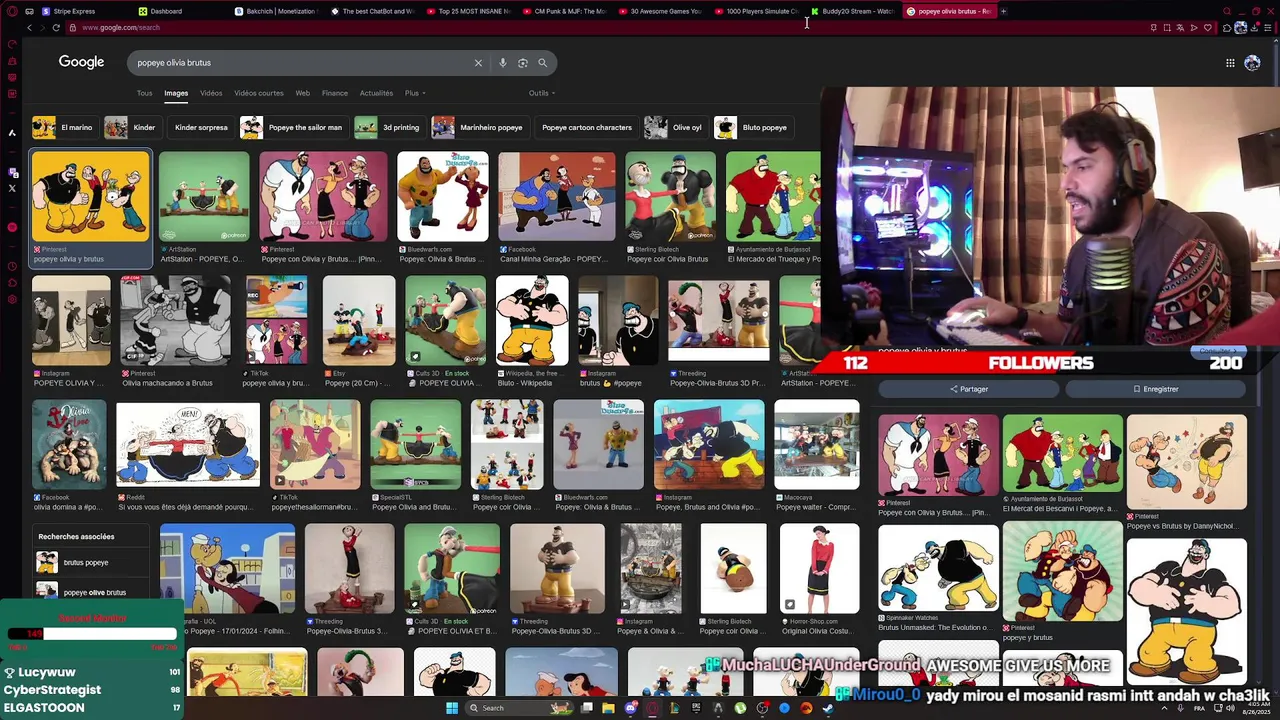Show hidden system tray icons chevron

pos(1164,708)
